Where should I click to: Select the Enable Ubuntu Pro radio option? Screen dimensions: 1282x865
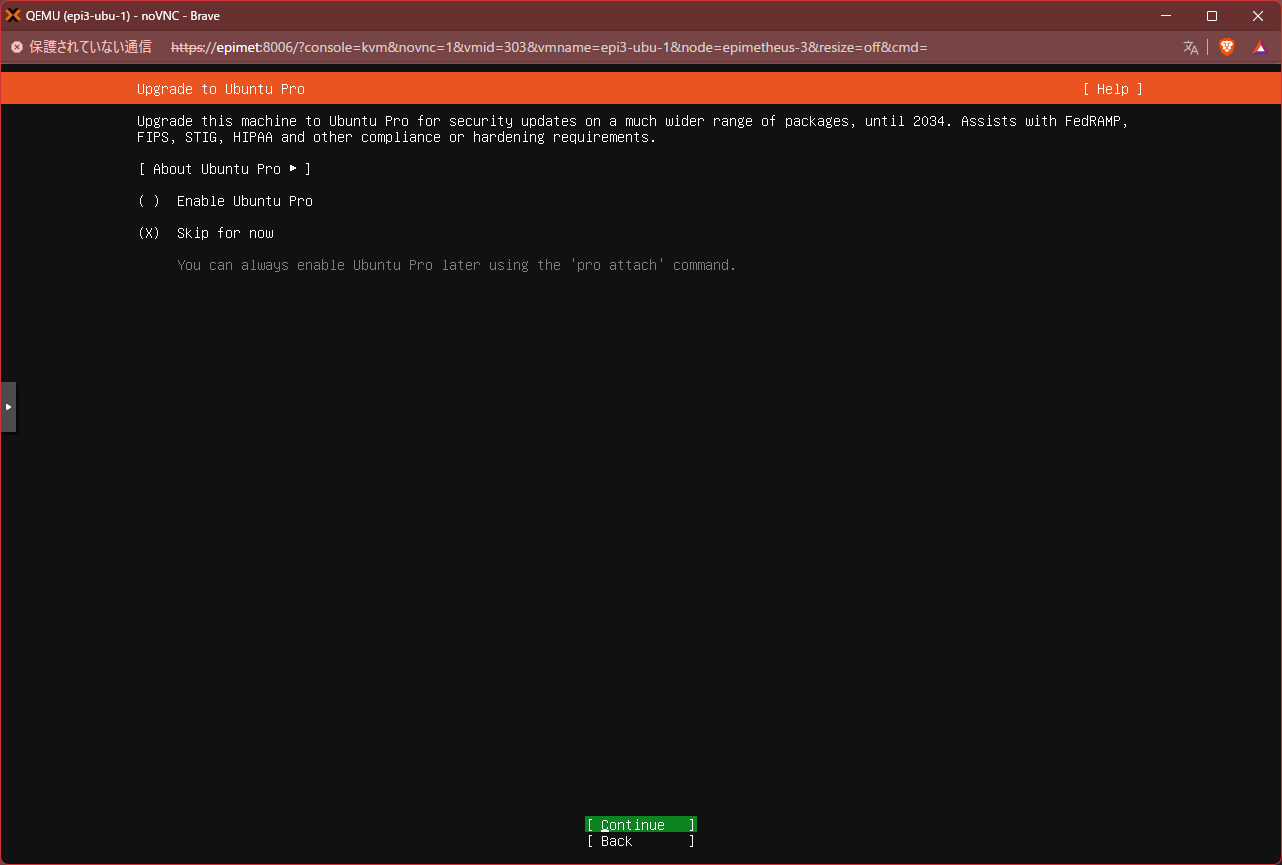225,201
